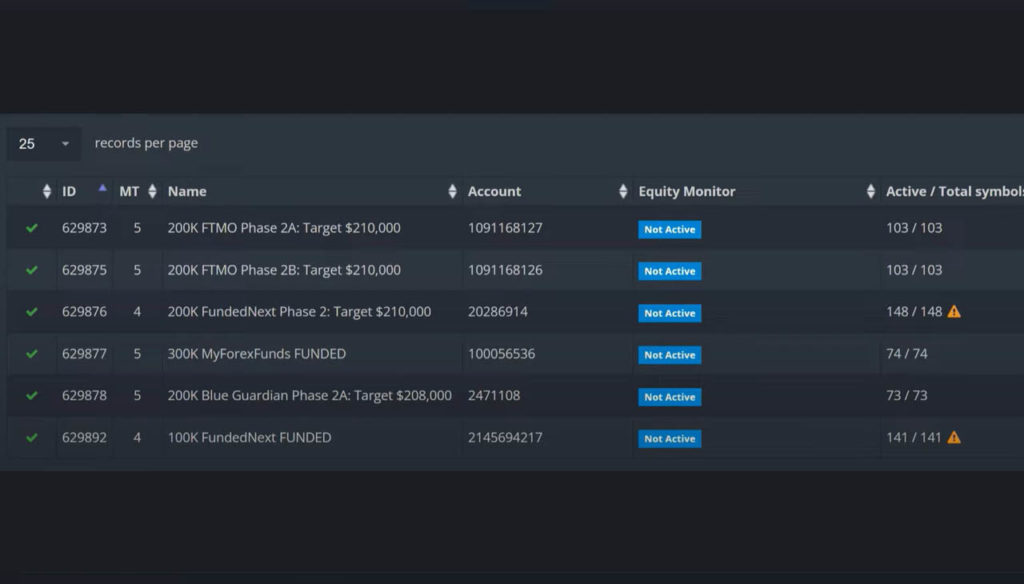
Task: Select '200K FTMO Phase 2B: Target $210,000'
Action: (284, 270)
